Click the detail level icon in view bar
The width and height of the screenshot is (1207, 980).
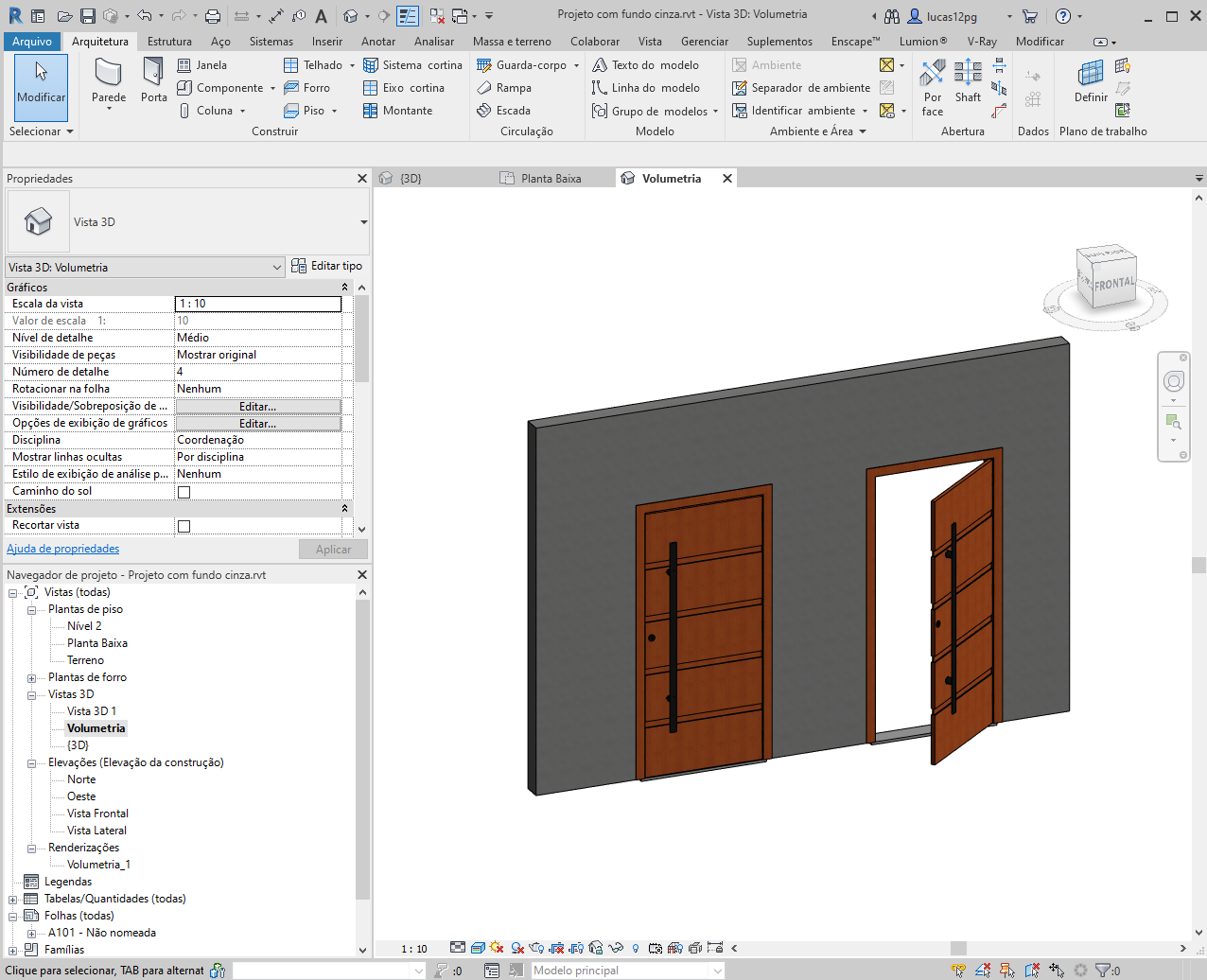click(x=458, y=948)
